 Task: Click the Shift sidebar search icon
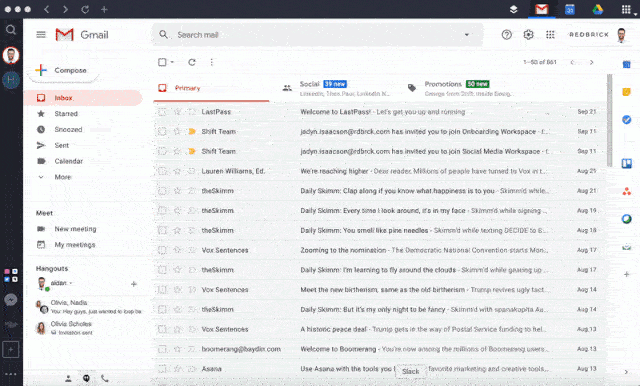pyautogui.click(x=11, y=29)
